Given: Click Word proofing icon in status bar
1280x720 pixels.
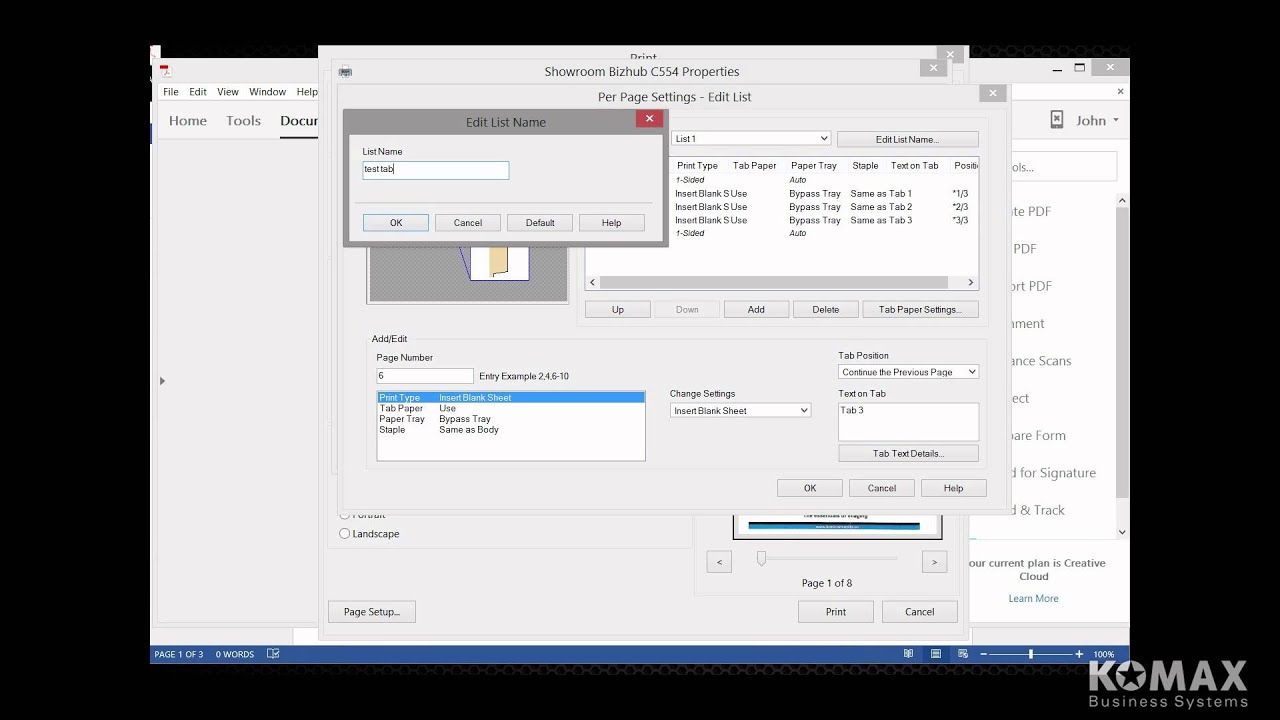Looking at the screenshot, I should pyautogui.click(x=273, y=654).
